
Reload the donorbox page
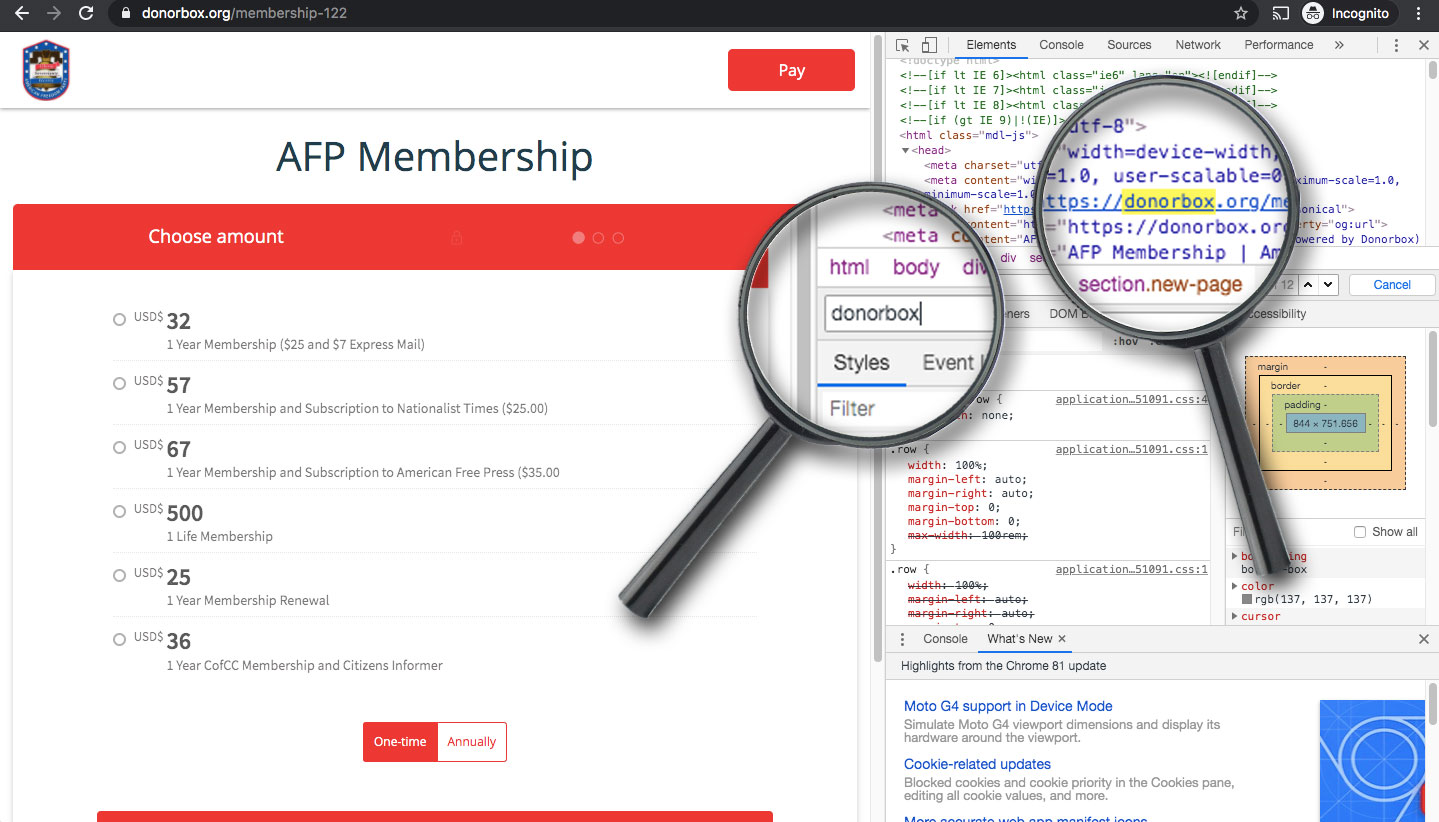[86, 13]
